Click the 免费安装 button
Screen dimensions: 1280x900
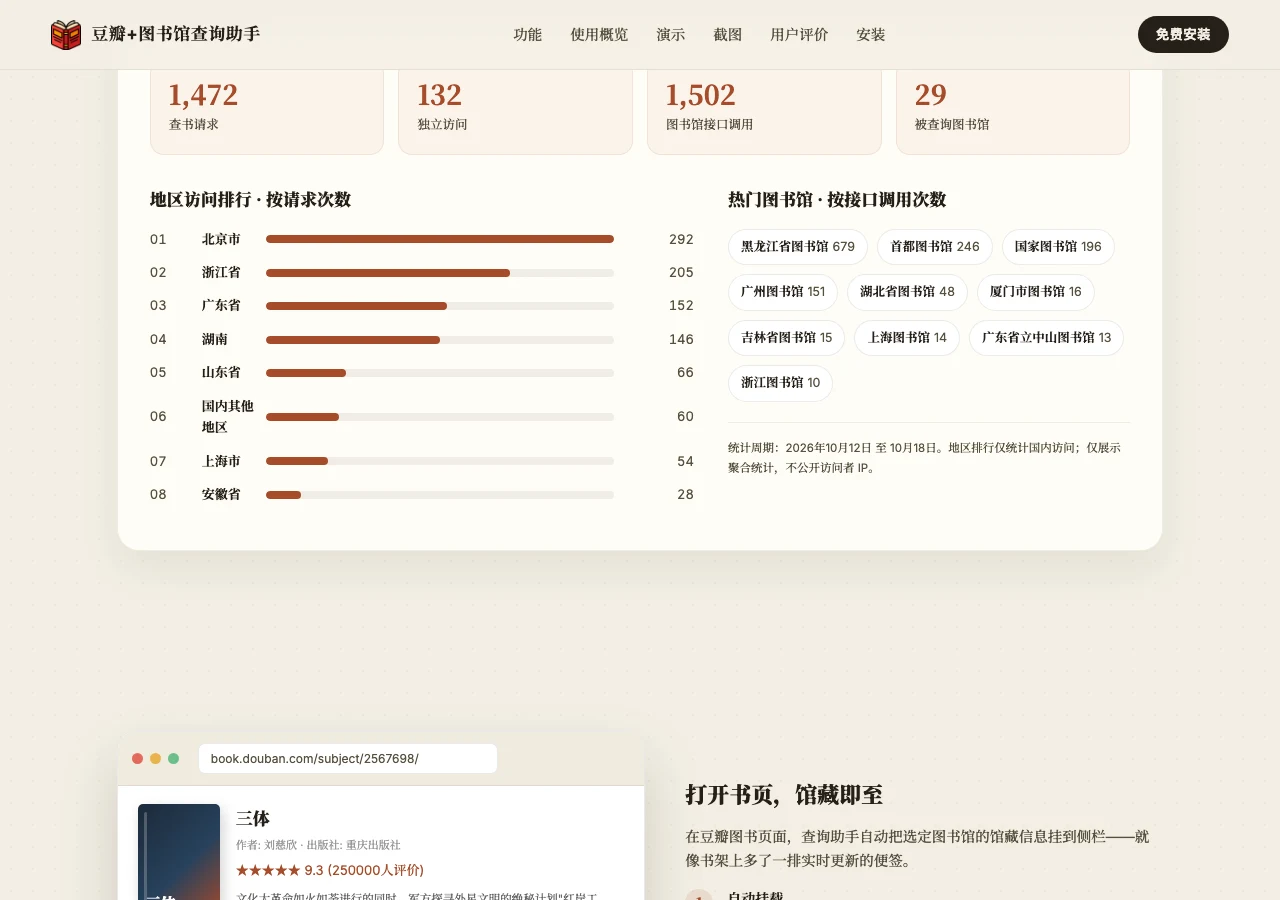coord(1183,35)
